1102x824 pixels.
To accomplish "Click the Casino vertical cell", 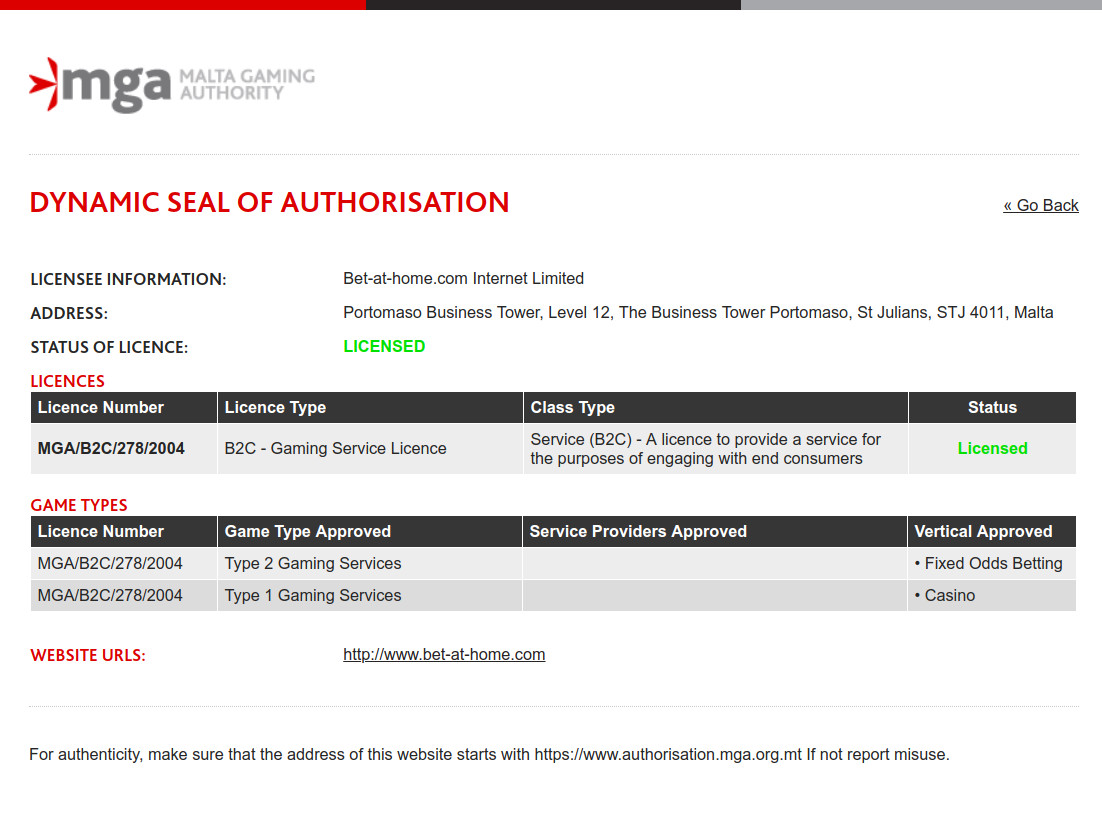I will tap(945, 596).
